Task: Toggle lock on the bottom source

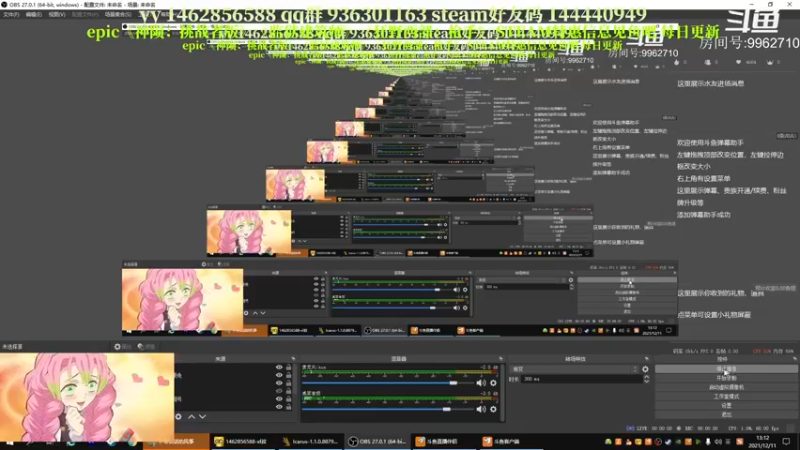Action: [x=289, y=407]
